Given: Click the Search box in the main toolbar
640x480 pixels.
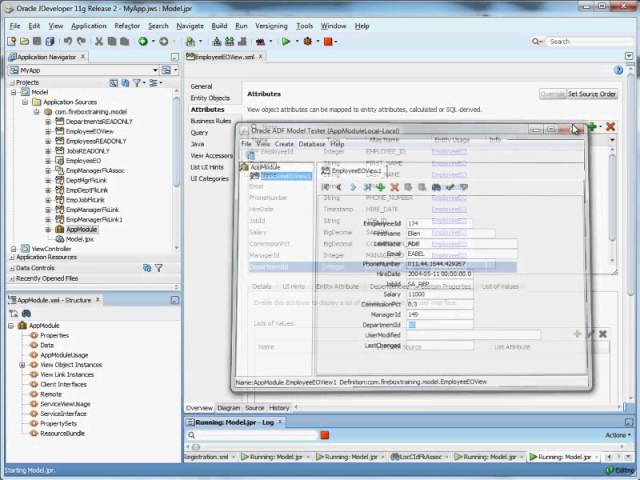Looking at the screenshot, I should coord(590,41).
